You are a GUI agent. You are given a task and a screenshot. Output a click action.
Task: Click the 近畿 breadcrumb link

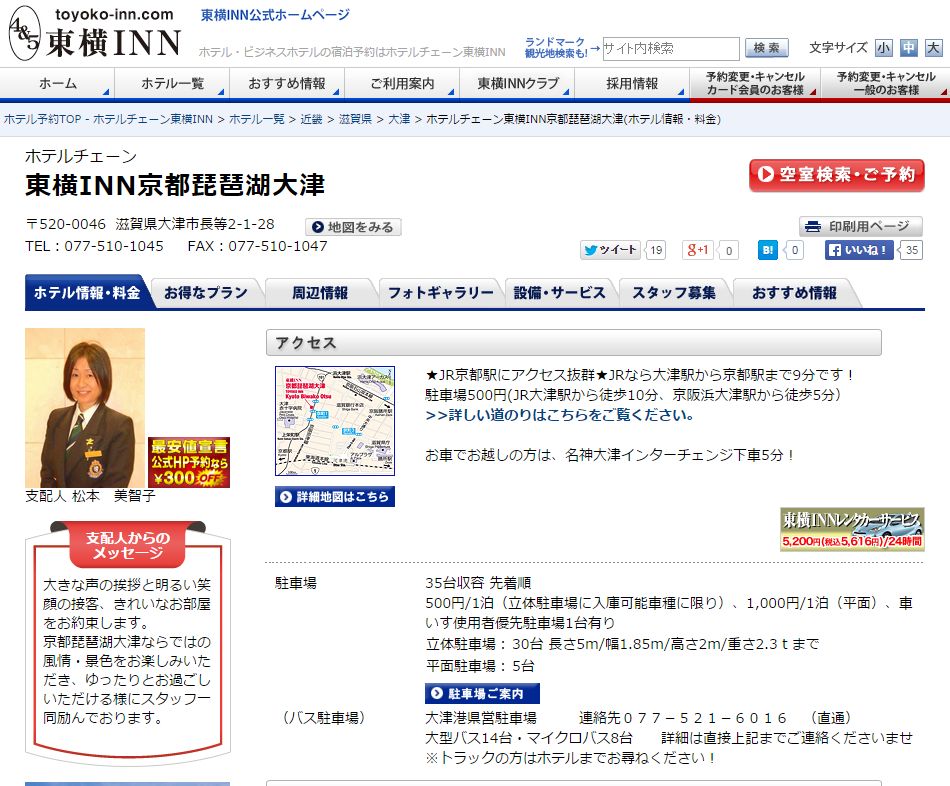[x=311, y=119]
